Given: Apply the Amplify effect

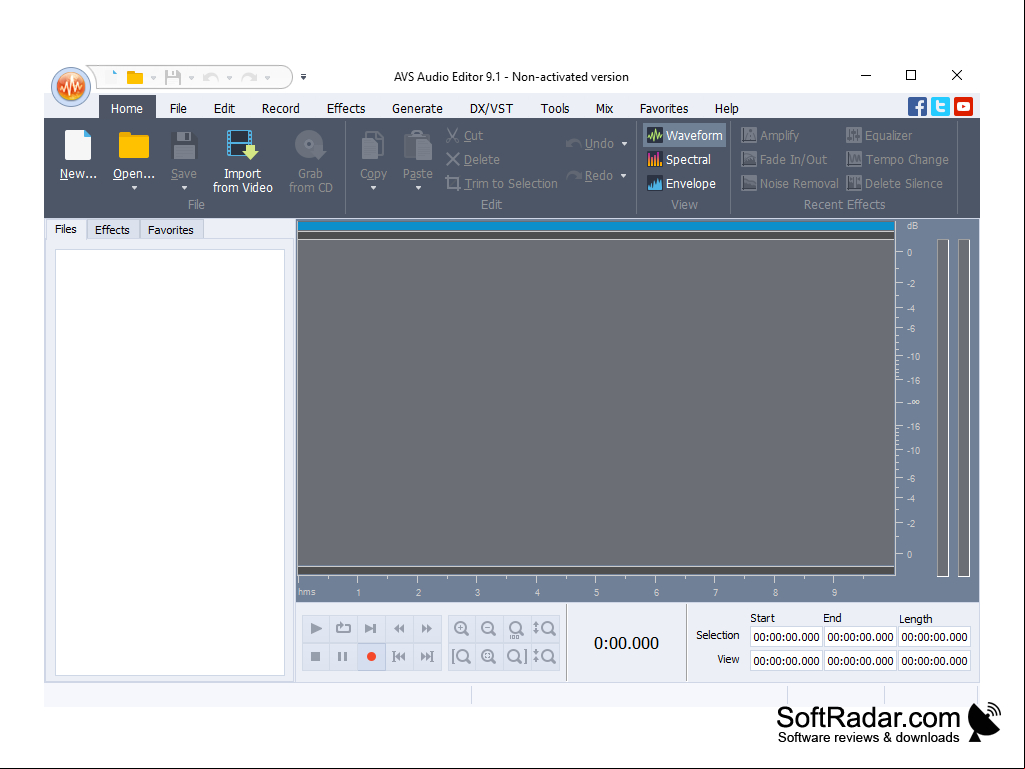Looking at the screenshot, I should 770,135.
